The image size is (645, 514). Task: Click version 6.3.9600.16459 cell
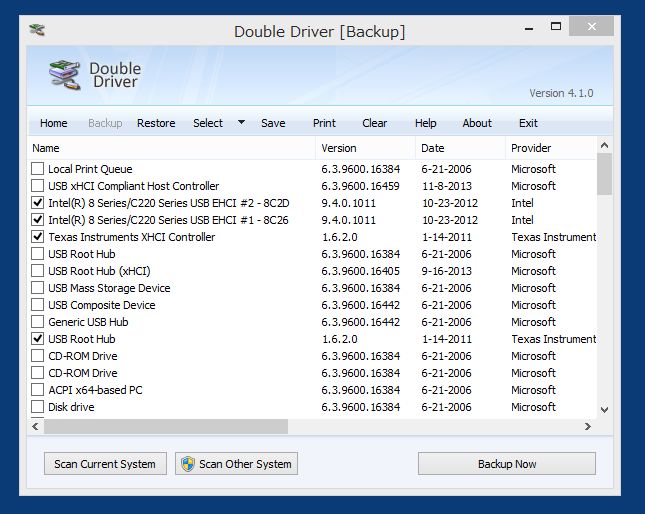click(x=360, y=186)
